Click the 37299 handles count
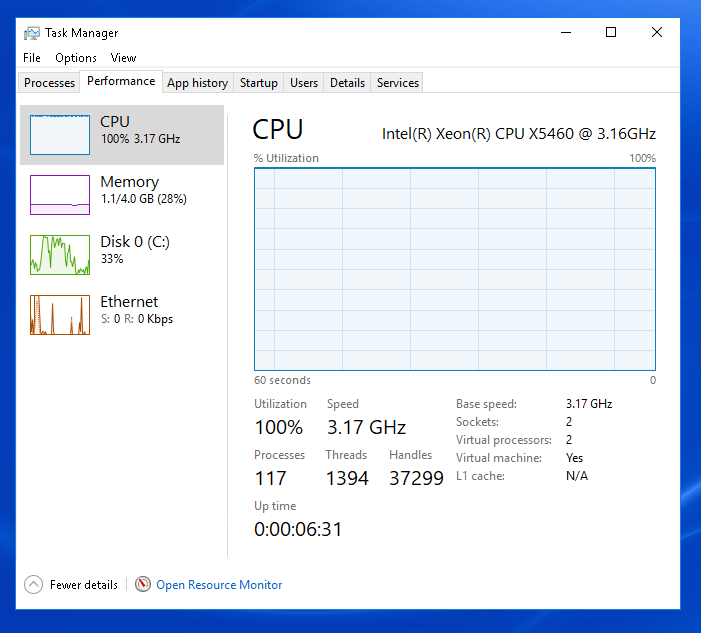701x633 pixels. point(416,478)
